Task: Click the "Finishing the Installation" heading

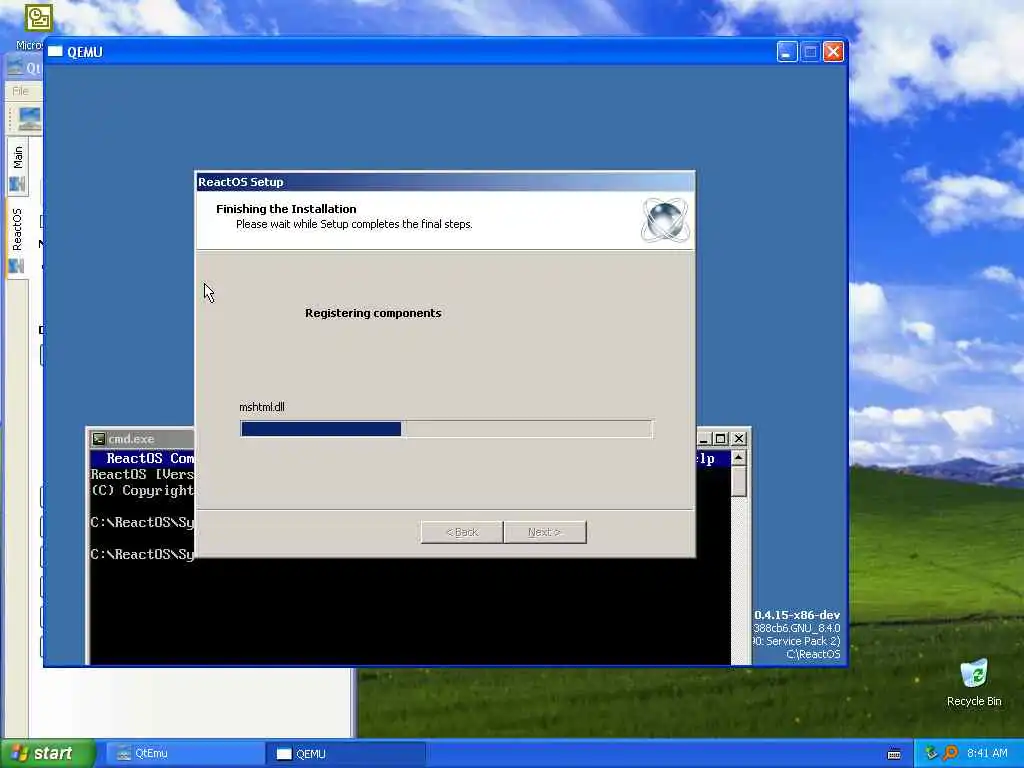Action: click(x=286, y=209)
